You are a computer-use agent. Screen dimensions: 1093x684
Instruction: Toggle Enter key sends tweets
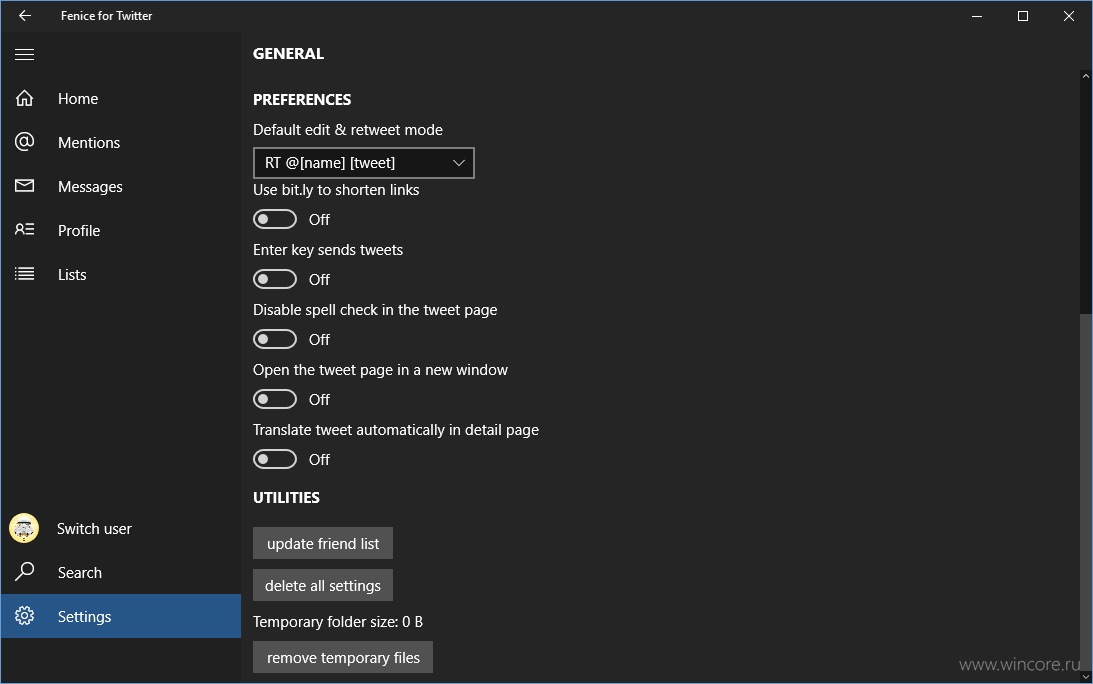point(275,280)
